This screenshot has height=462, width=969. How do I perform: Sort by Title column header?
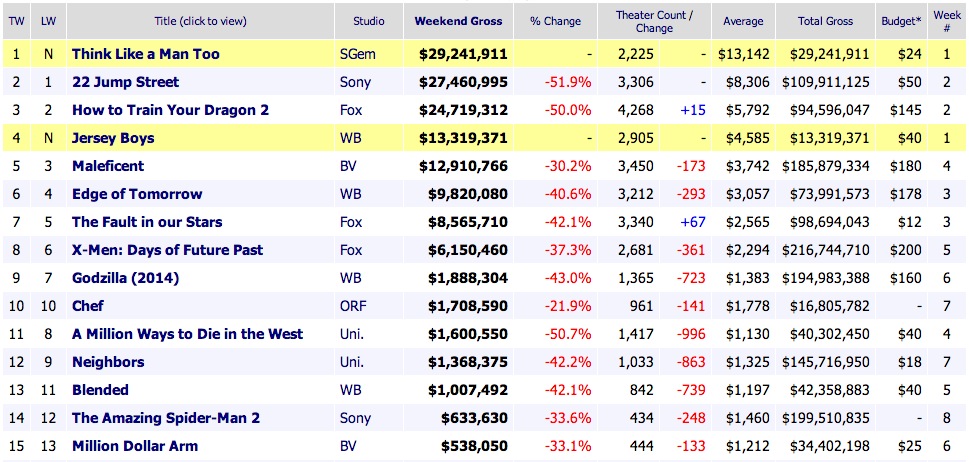tap(200, 21)
